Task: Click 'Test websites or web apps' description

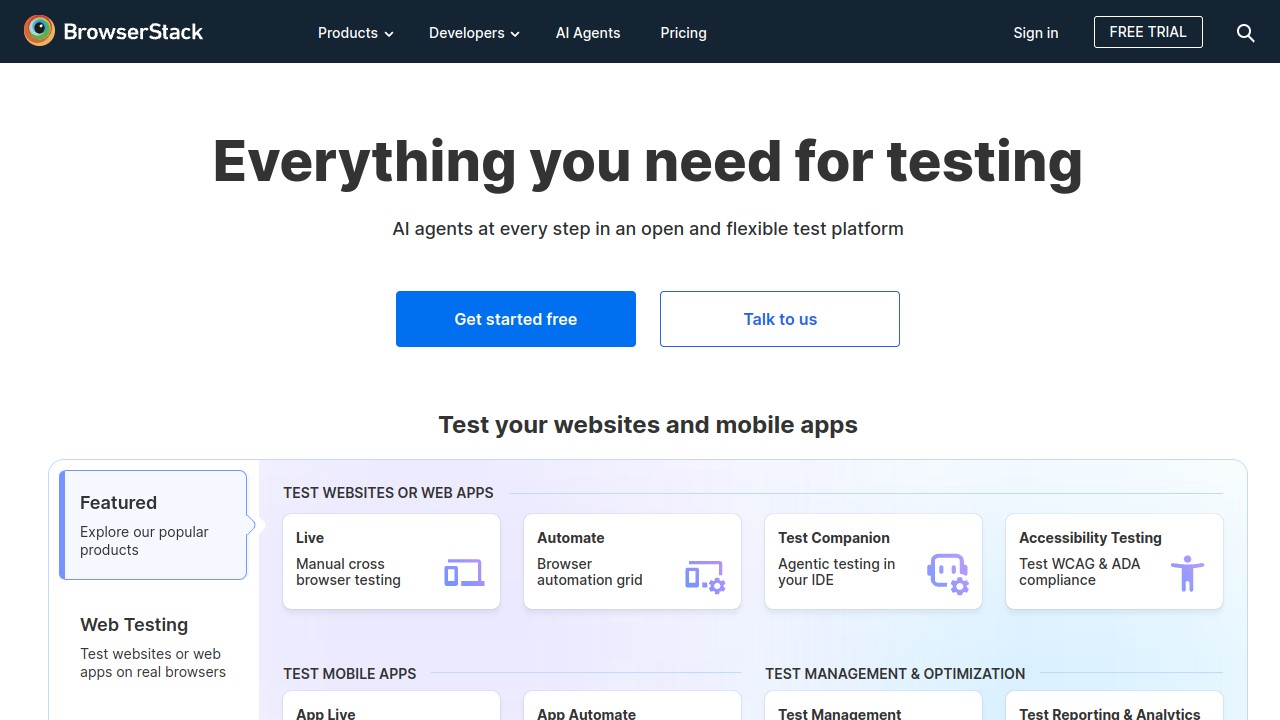Action: 153,663
